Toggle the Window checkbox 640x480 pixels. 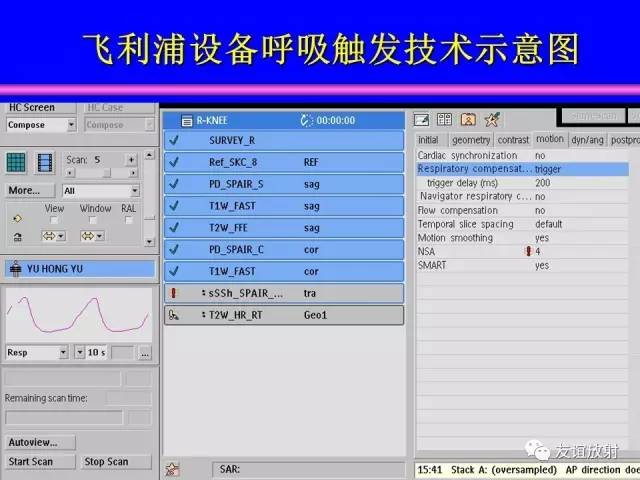93,220
